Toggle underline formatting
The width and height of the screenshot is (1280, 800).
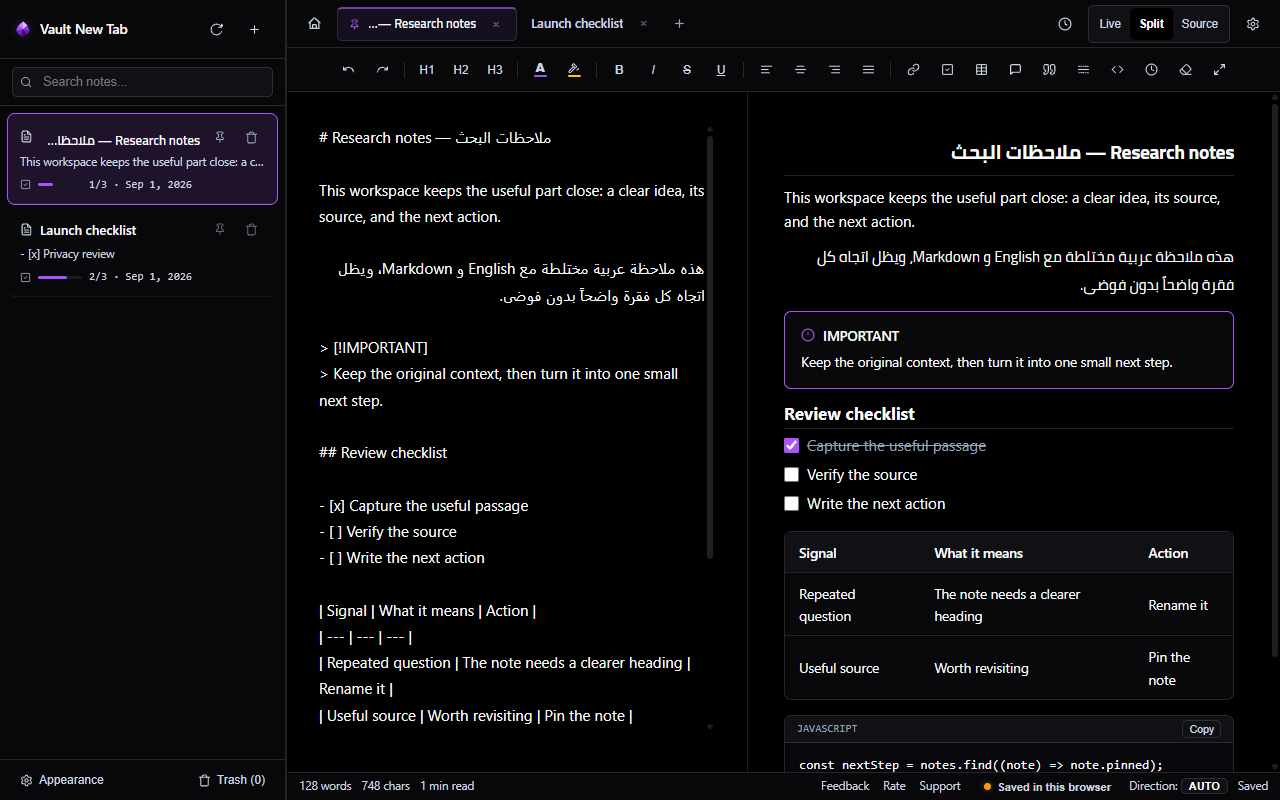pos(721,70)
